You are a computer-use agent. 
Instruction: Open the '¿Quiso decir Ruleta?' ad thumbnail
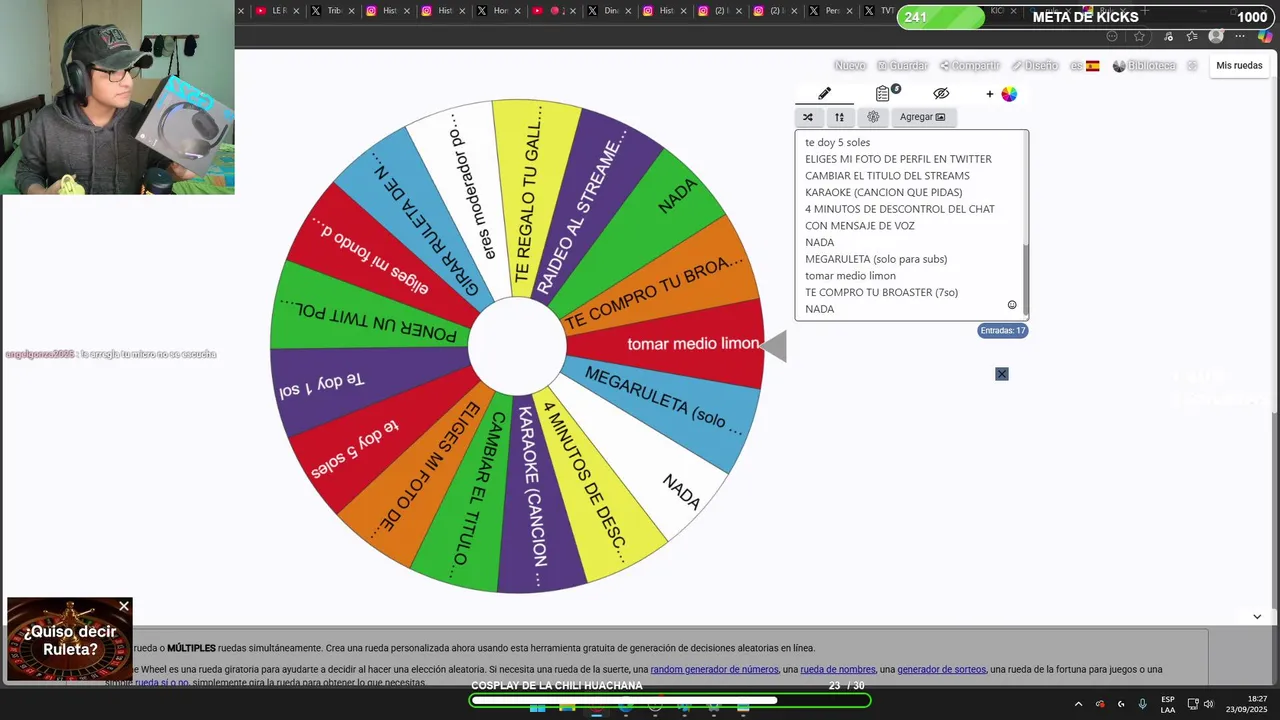click(69, 640)
